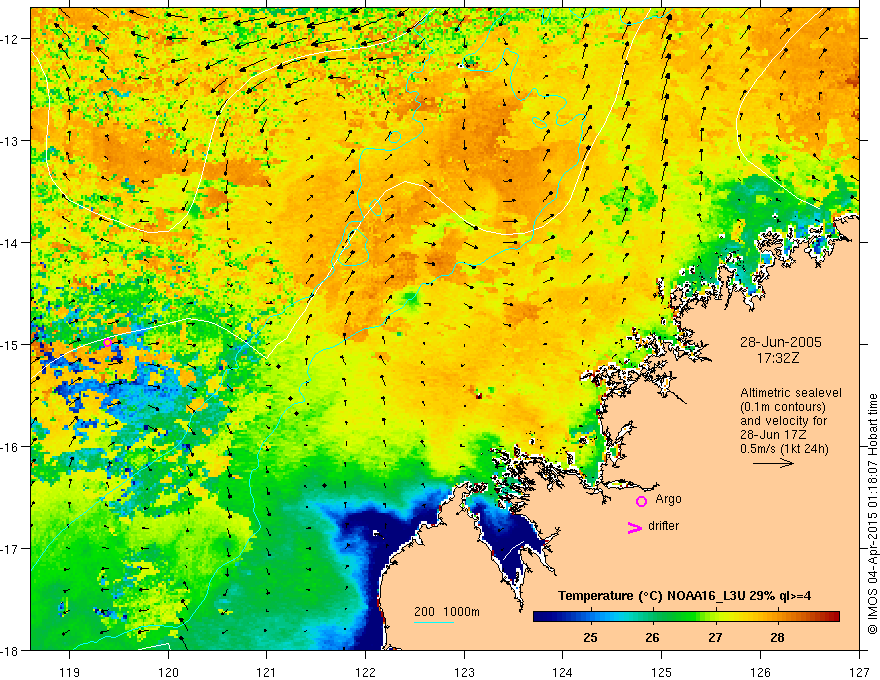Click the 'Altimetric sealevel' caption line
This screenshot has height=680, width=880.
click(x=791, y=393)
